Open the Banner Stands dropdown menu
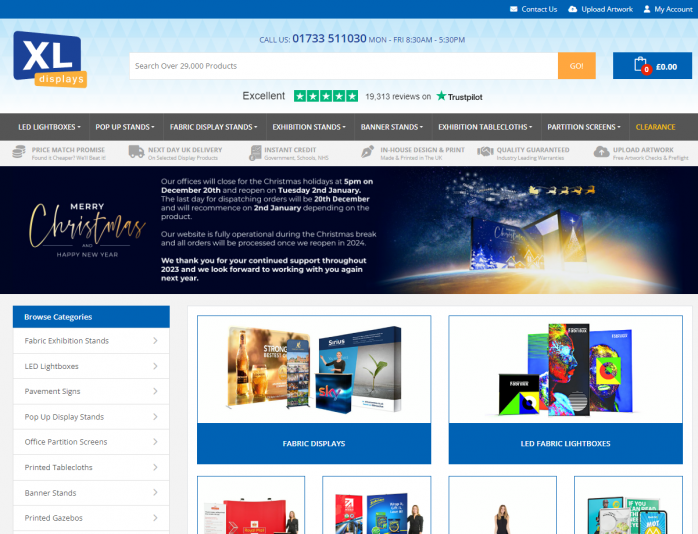Viewport: 698px width, 534px height. [392, 127]
